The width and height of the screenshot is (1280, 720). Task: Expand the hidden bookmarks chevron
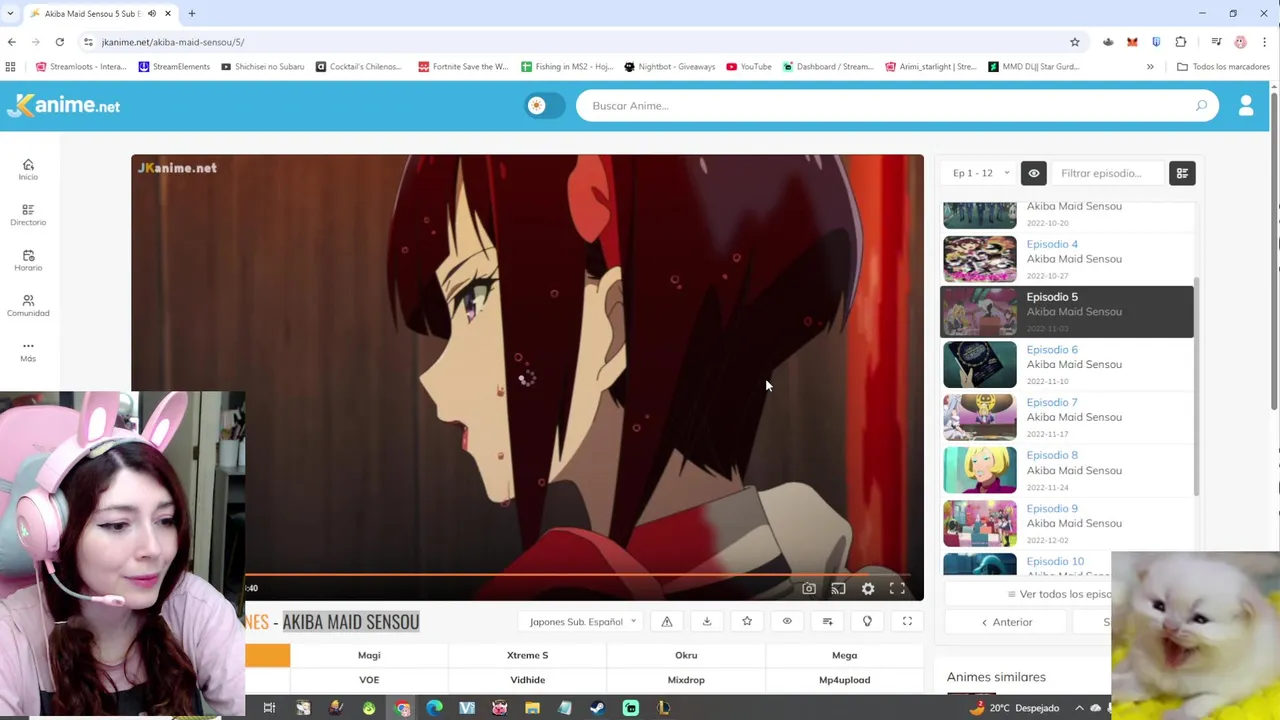(x=1150, y=67)
